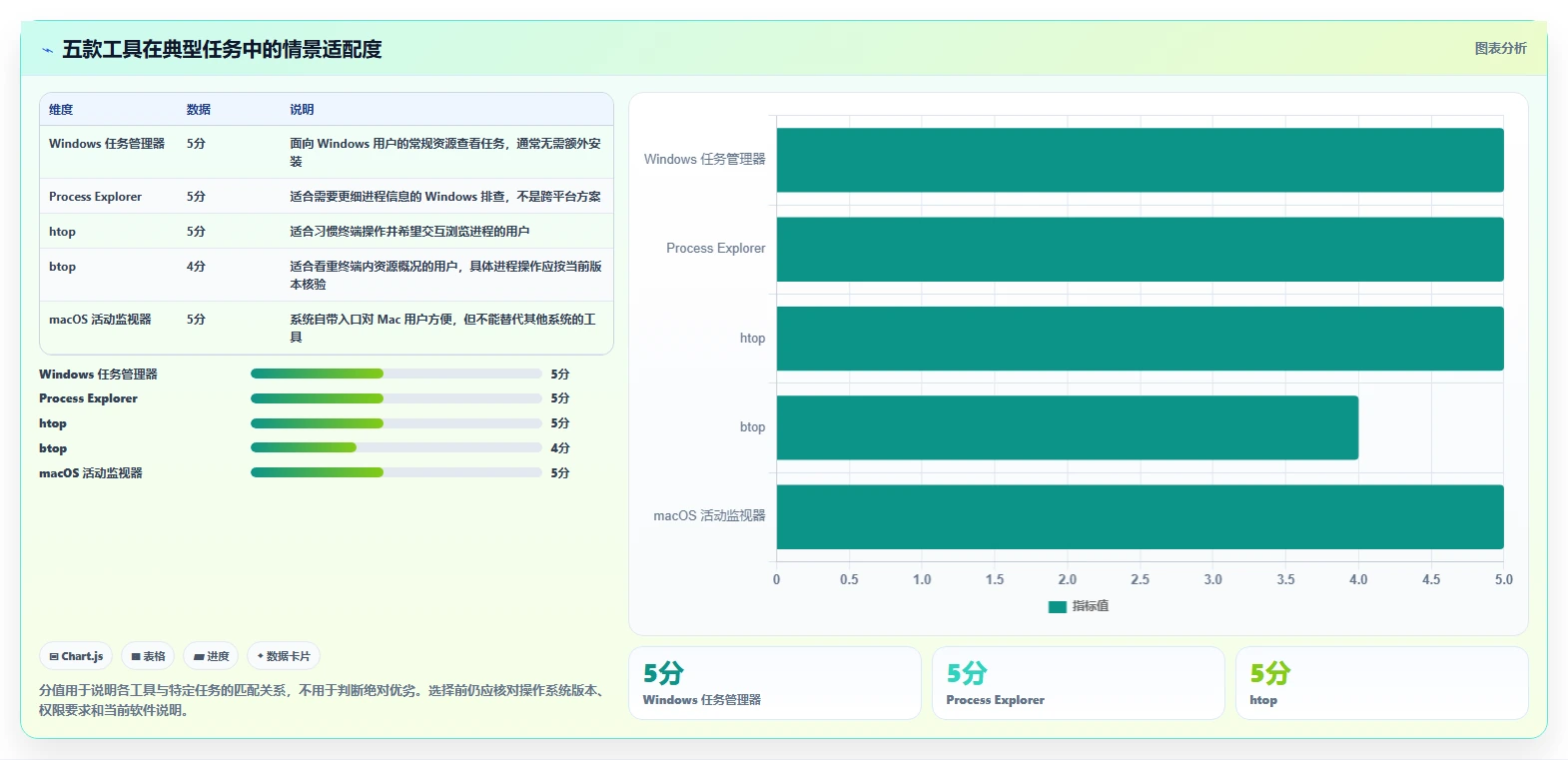Click the 4.0 tick on the chart x-axis
This screenshot has height=760, width=1568.
point(1358,579)
